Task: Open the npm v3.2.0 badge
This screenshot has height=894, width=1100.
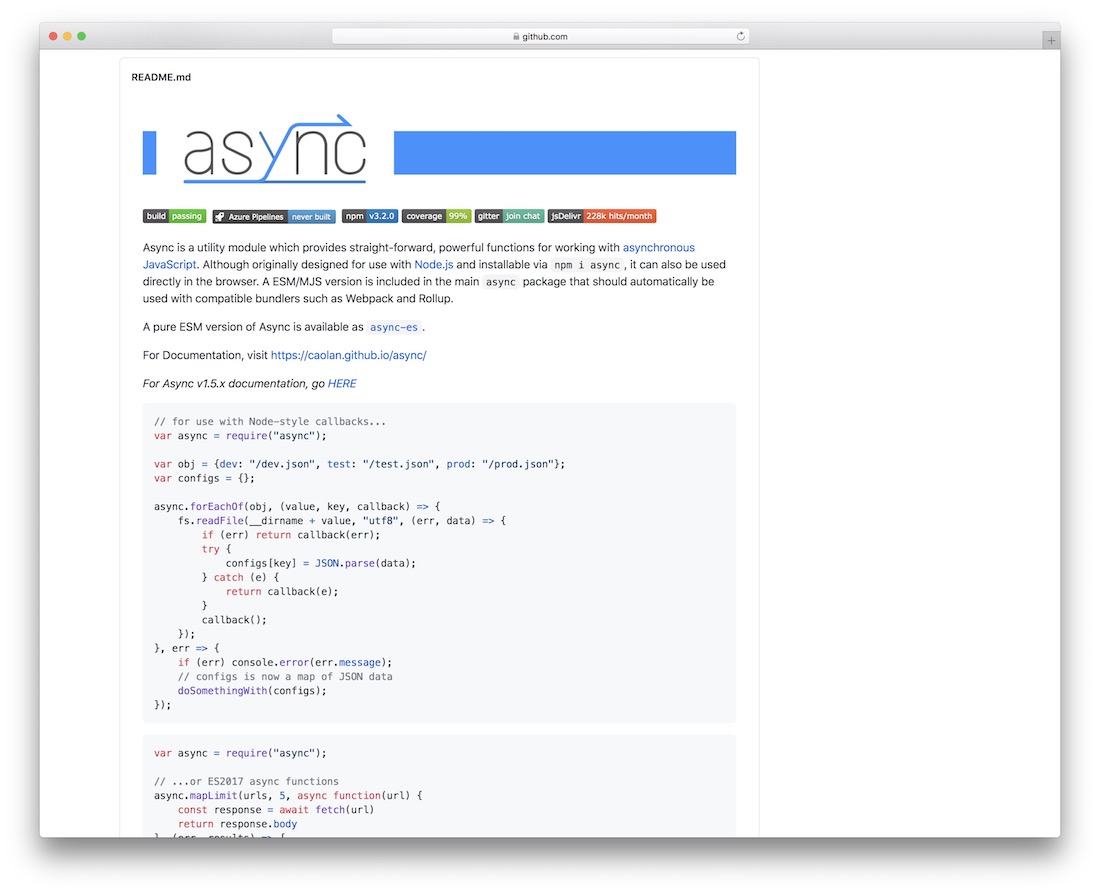Action: (370, 216)
